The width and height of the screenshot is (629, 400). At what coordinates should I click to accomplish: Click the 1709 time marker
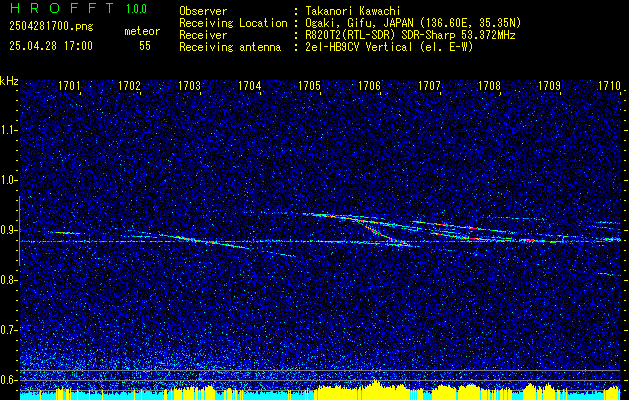(x=549, y=85)
